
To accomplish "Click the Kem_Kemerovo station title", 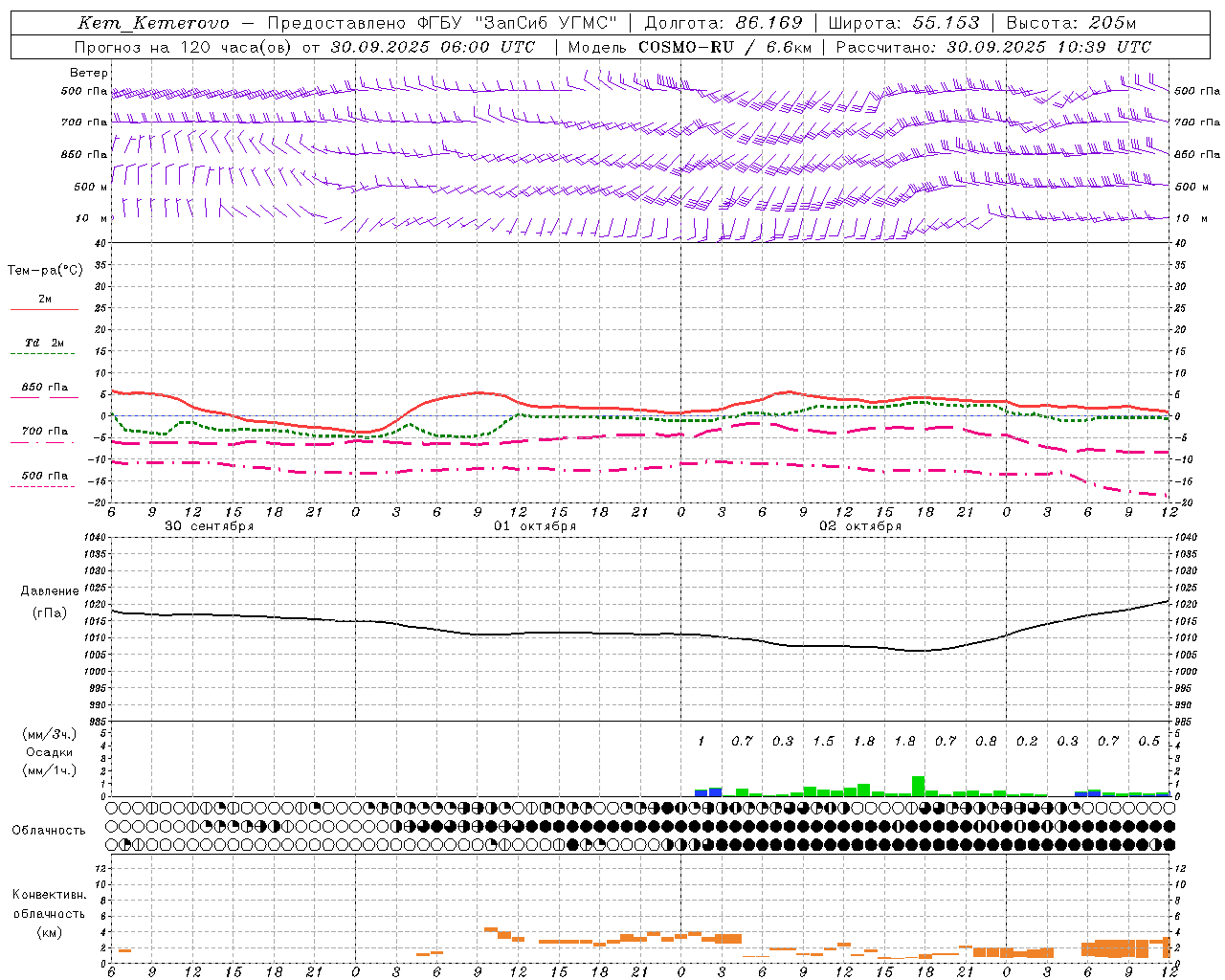I will coord(153,23).
